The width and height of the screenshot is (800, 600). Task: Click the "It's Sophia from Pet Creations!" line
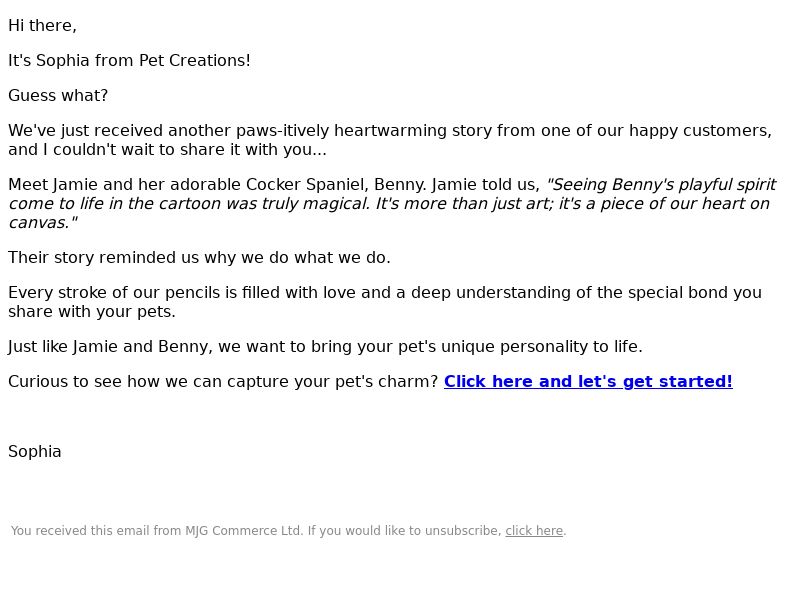pos(129,61)
